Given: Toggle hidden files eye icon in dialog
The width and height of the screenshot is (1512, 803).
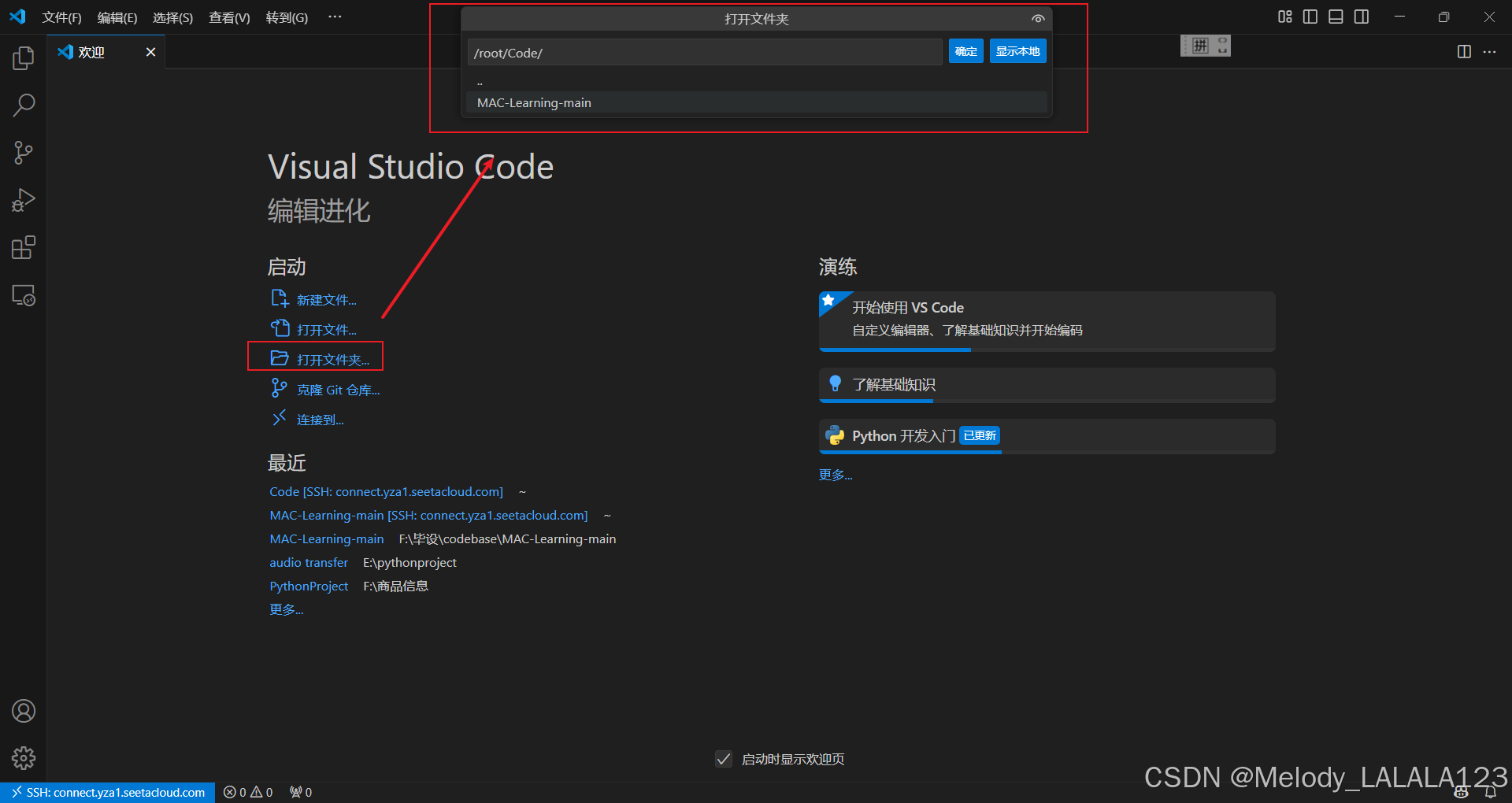Looking at the screenshot, I should [x=1038, y=19].
